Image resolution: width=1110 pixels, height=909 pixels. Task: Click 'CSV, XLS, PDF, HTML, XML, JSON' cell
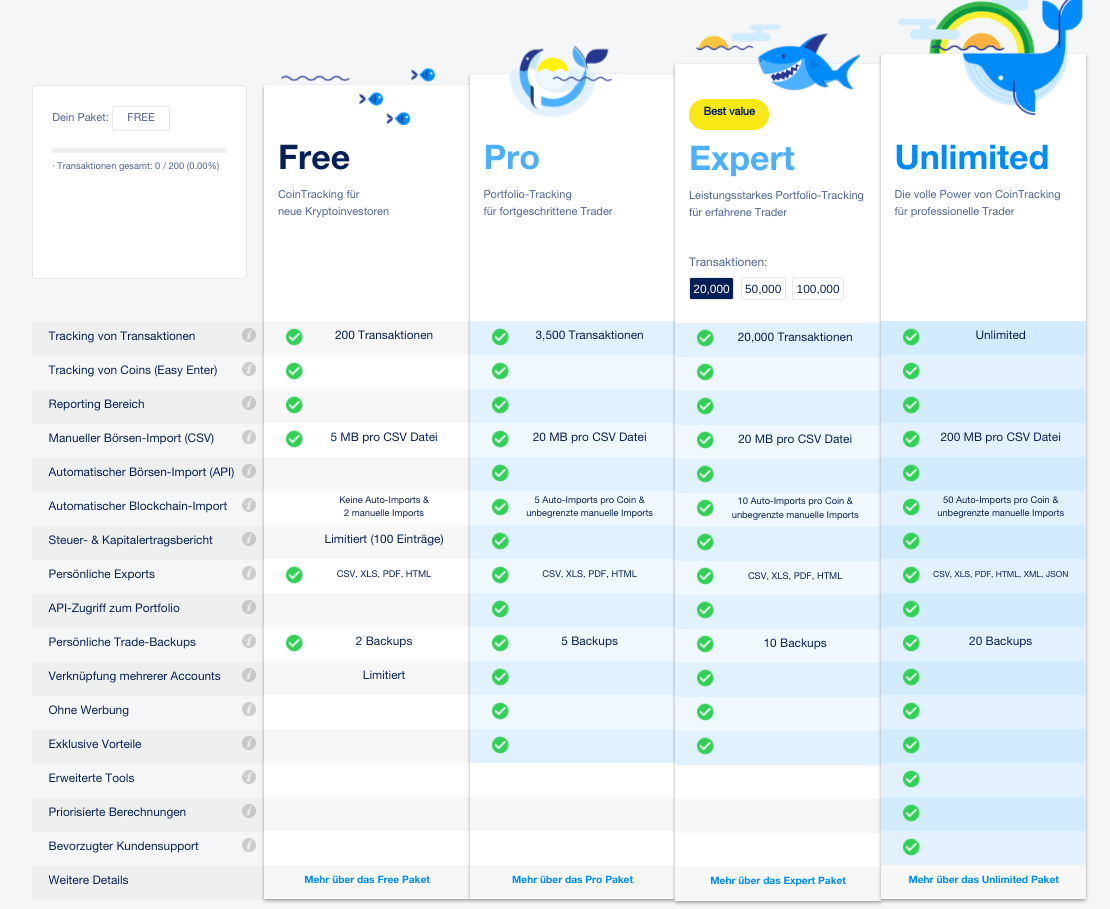[1000, 574]
